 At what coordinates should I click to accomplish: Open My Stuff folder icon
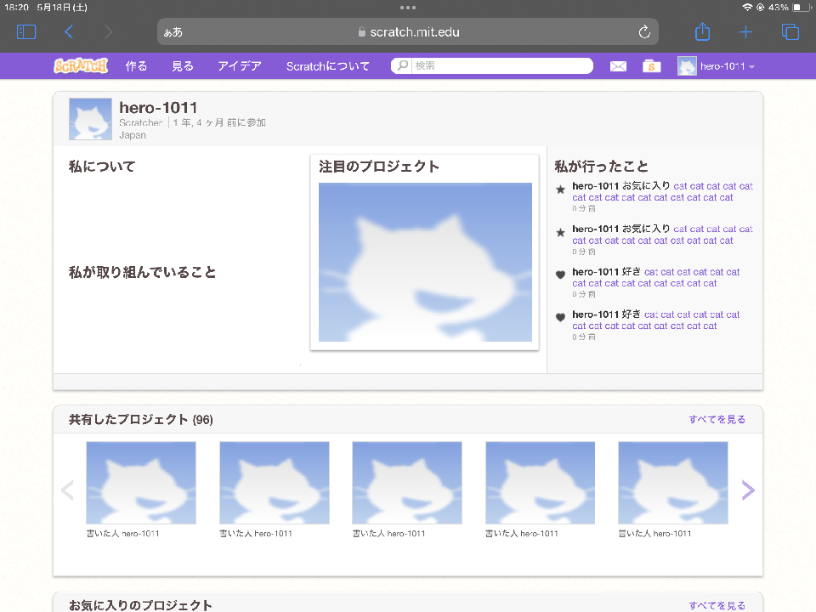point(651,66)
